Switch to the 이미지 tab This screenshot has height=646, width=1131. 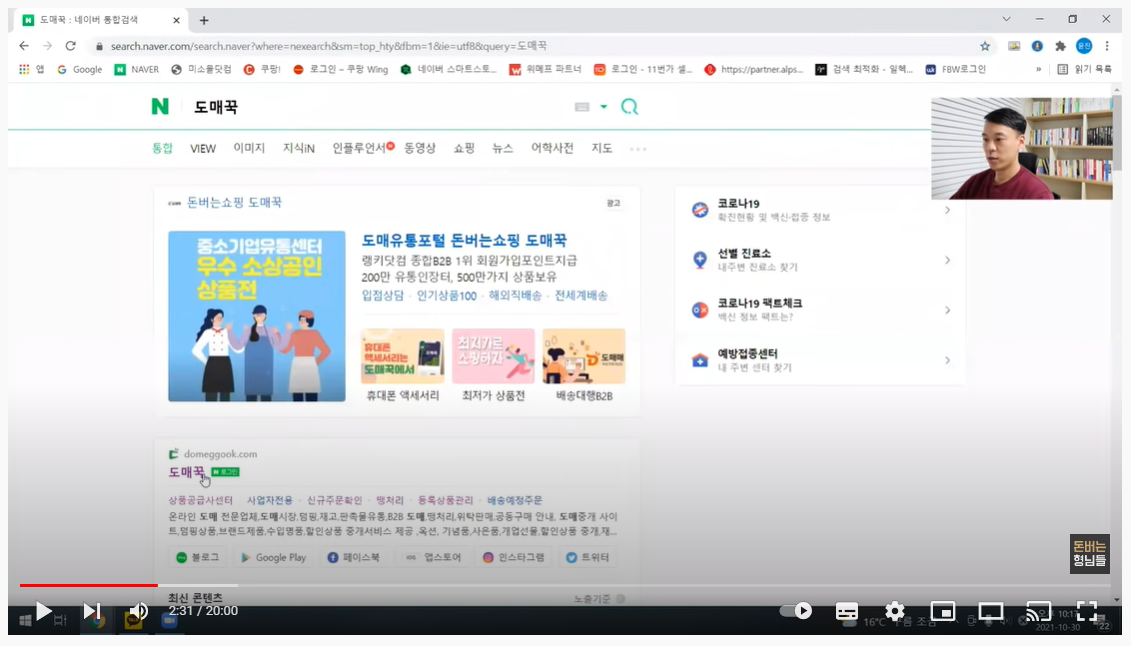249,148
